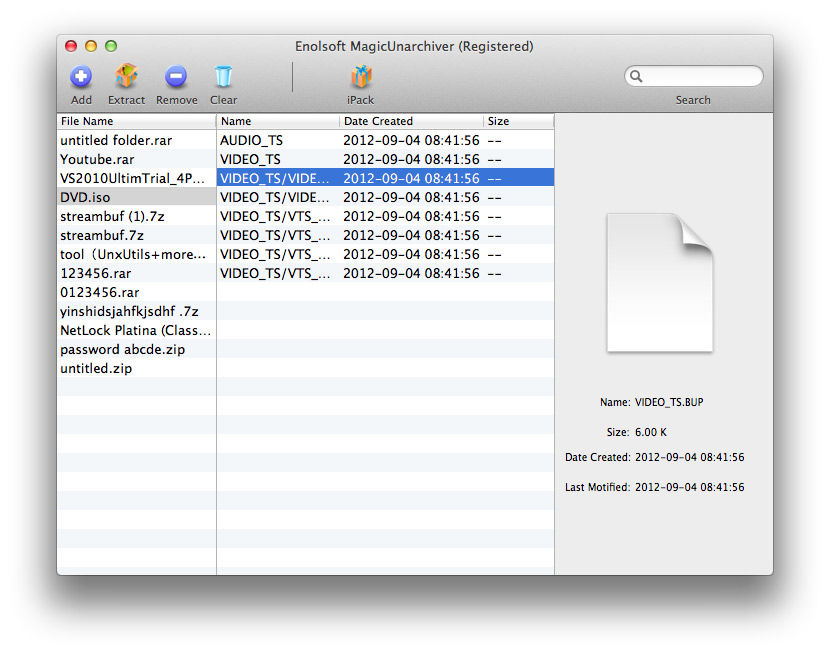This screenshot has width=830, height=654.
Task: Sort by Size column header
Action: click(x=519, y=121)
